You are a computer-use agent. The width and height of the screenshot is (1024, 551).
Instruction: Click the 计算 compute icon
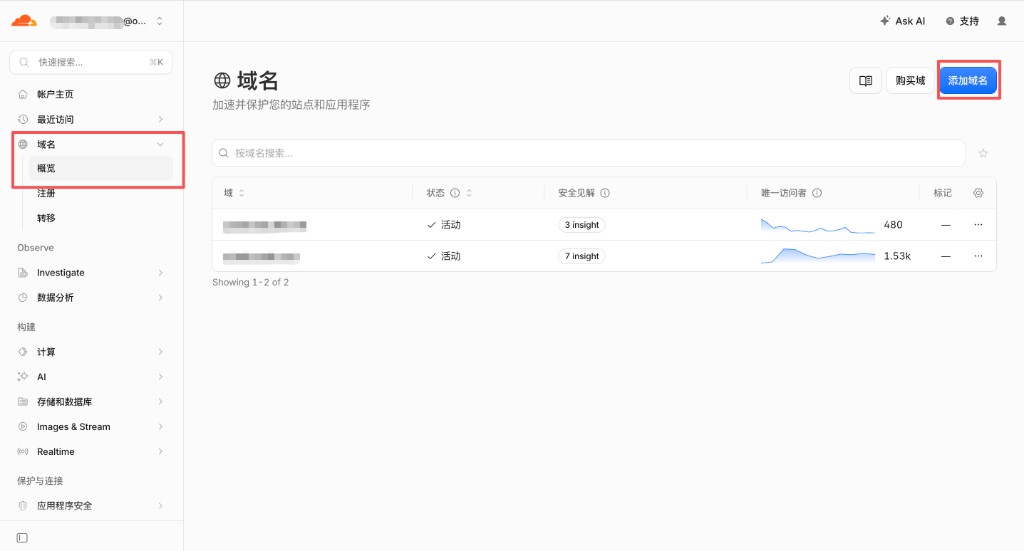click(x=23, y=352)
